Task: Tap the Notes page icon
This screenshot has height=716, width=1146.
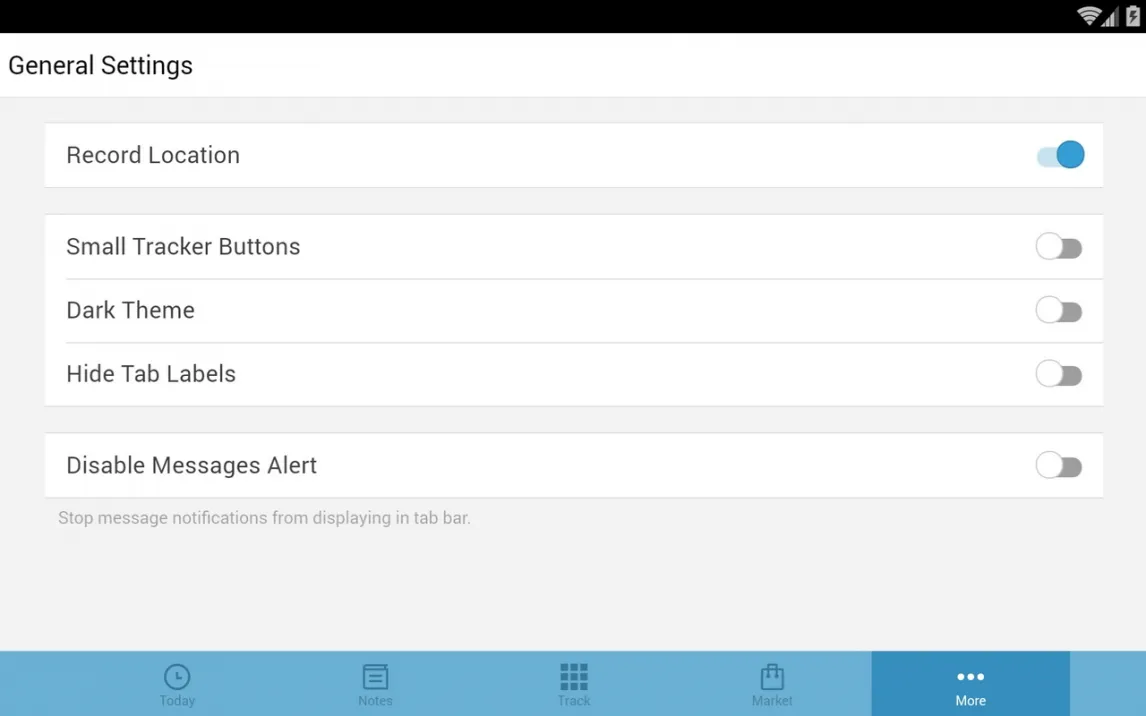Action: click(375, 677)
